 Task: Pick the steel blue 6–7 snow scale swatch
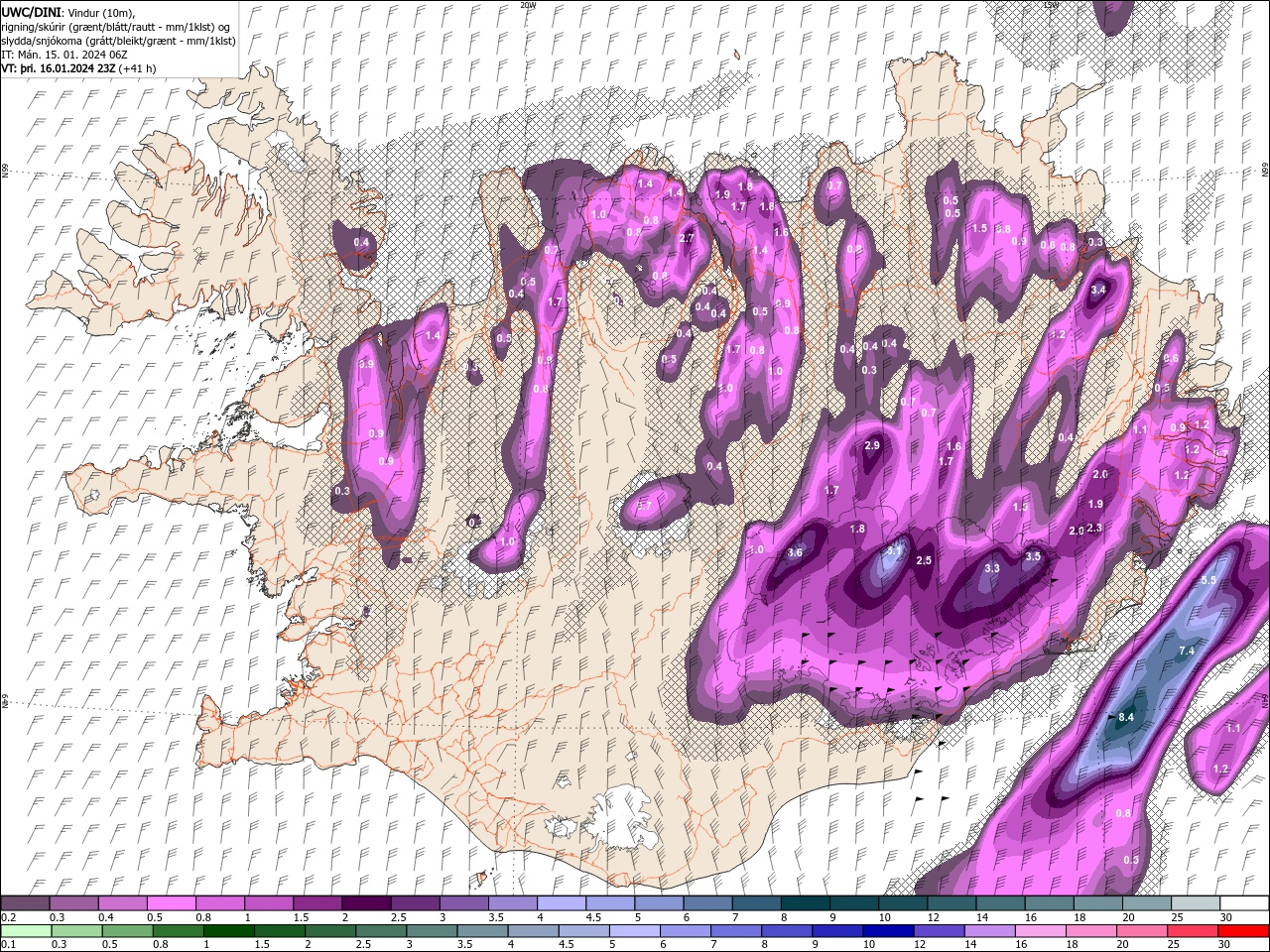707,903
